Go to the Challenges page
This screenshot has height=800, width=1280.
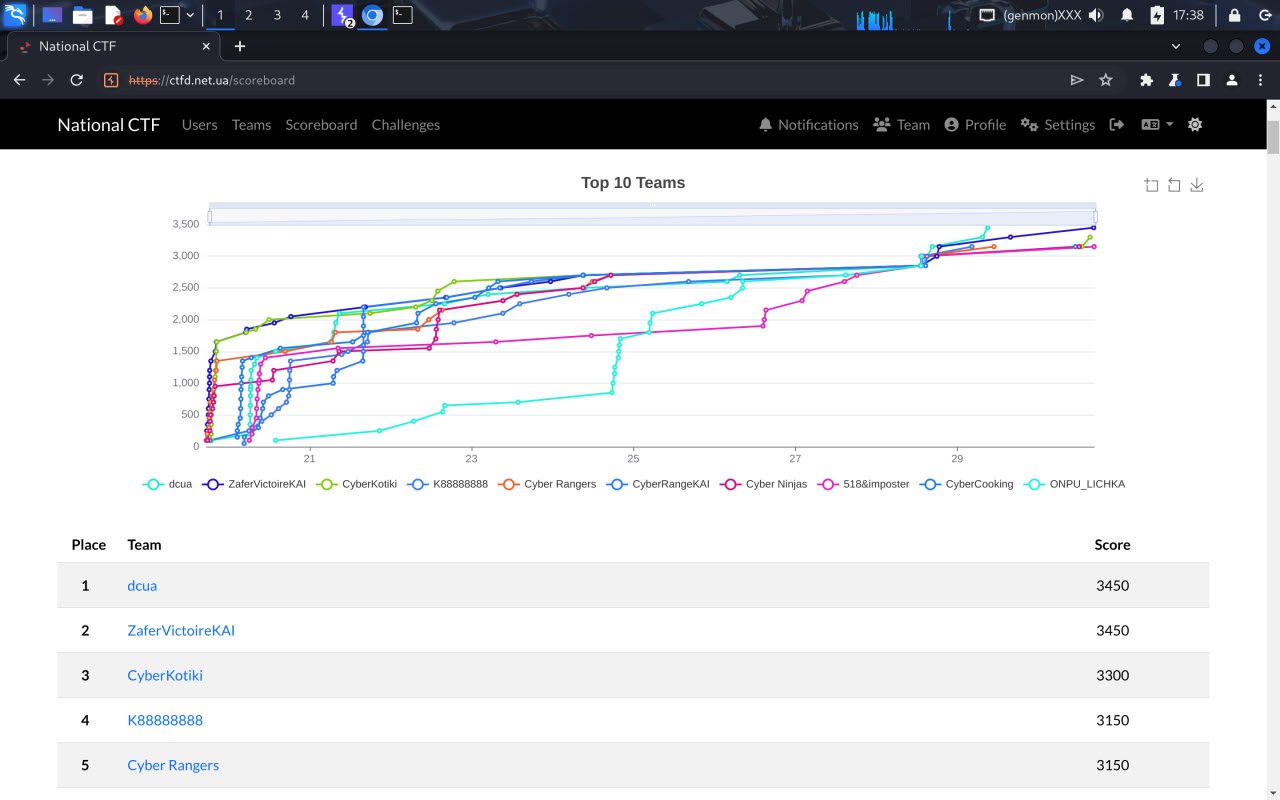click(405, 125)
